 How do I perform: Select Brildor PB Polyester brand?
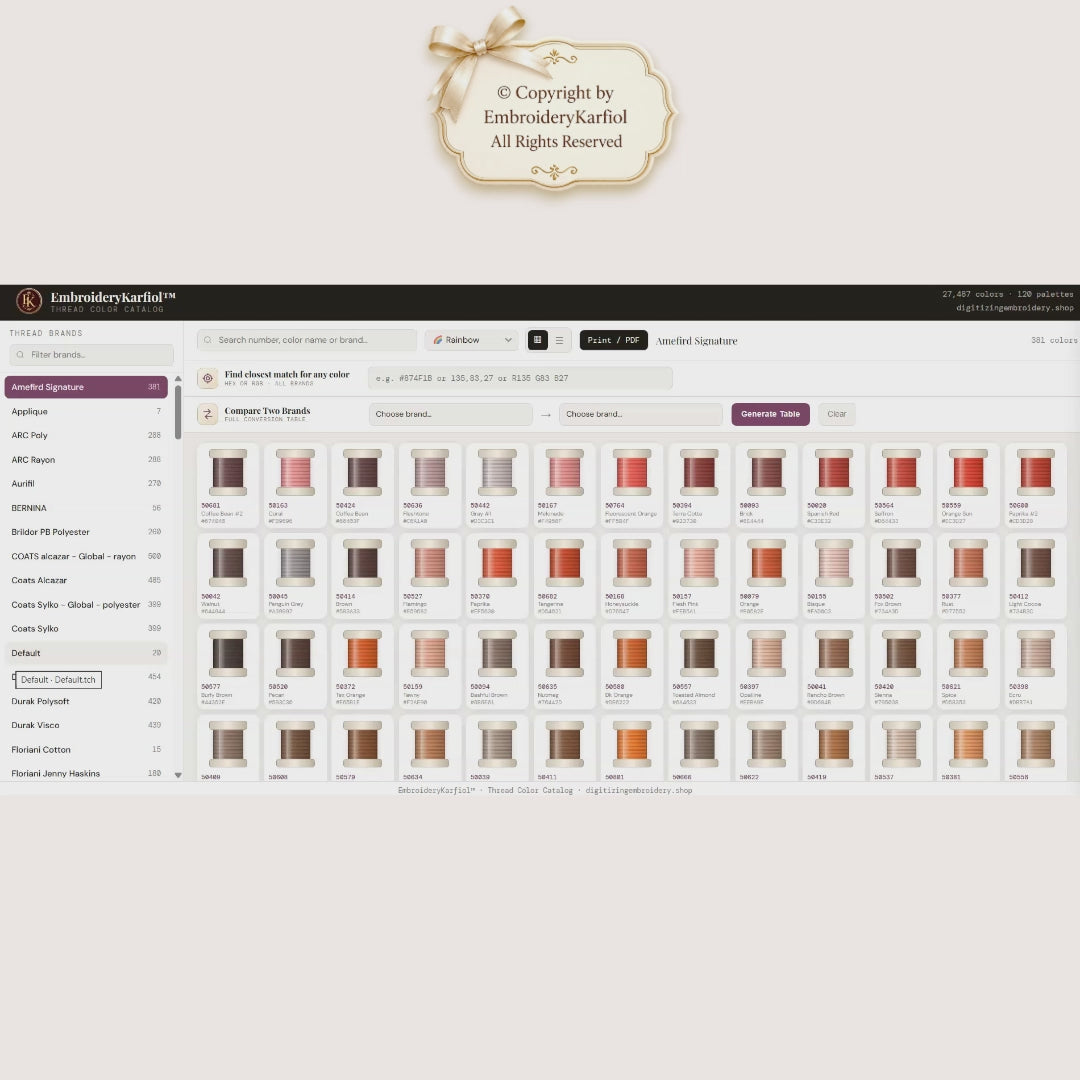tap(86, 532)
